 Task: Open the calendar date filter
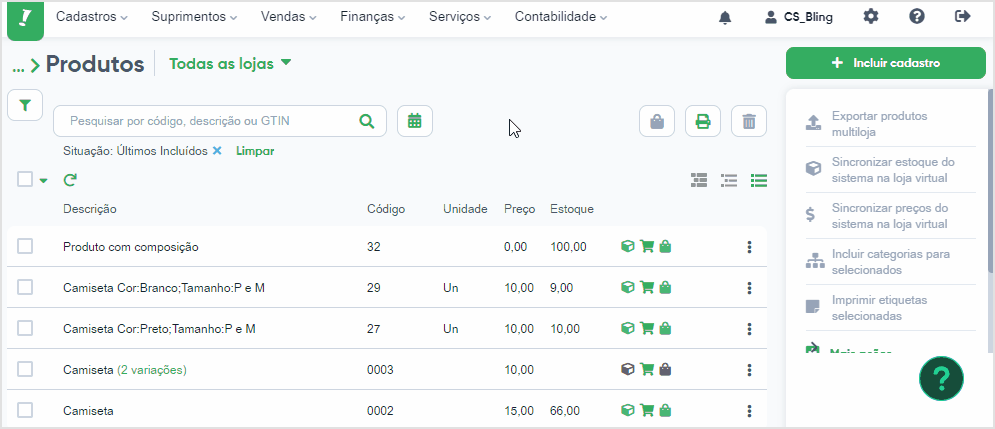[x=415, y=121]
